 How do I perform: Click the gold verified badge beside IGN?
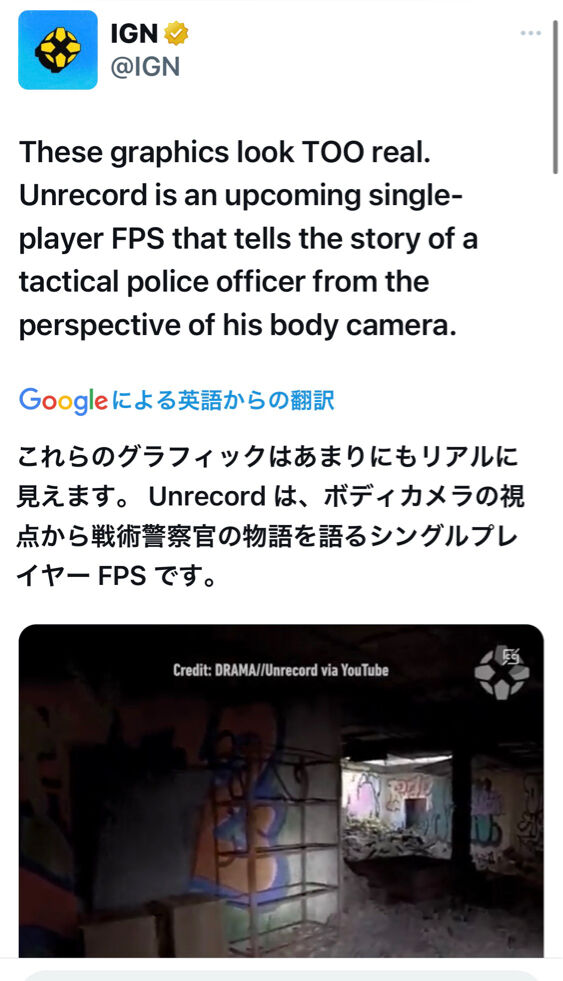176,33
